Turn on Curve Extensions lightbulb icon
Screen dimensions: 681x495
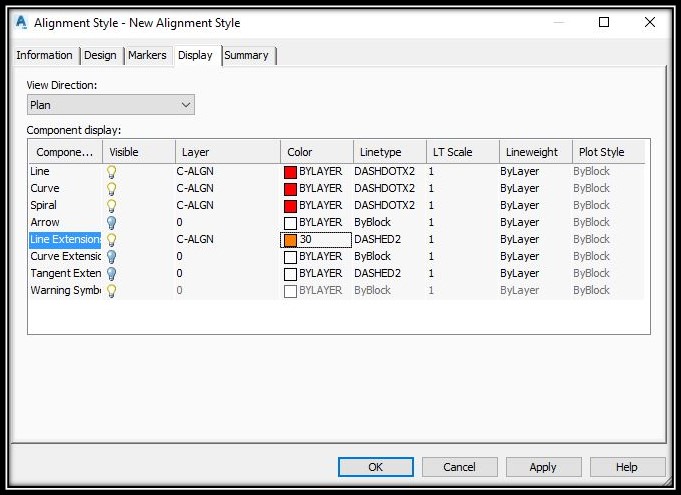pos(112,257)
